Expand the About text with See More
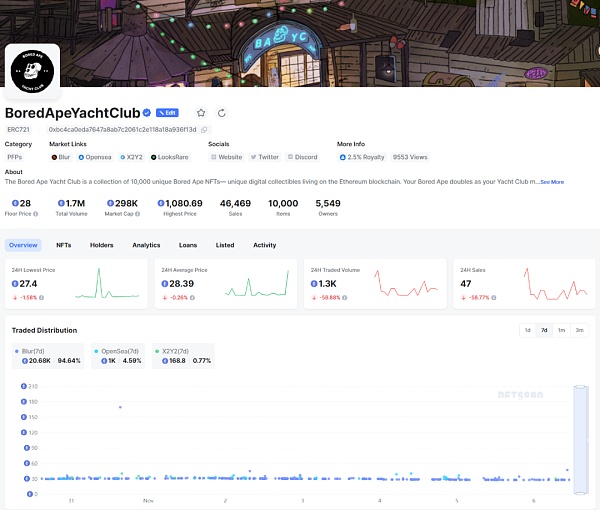Screen dimensions: 600x510 point(552,182)
